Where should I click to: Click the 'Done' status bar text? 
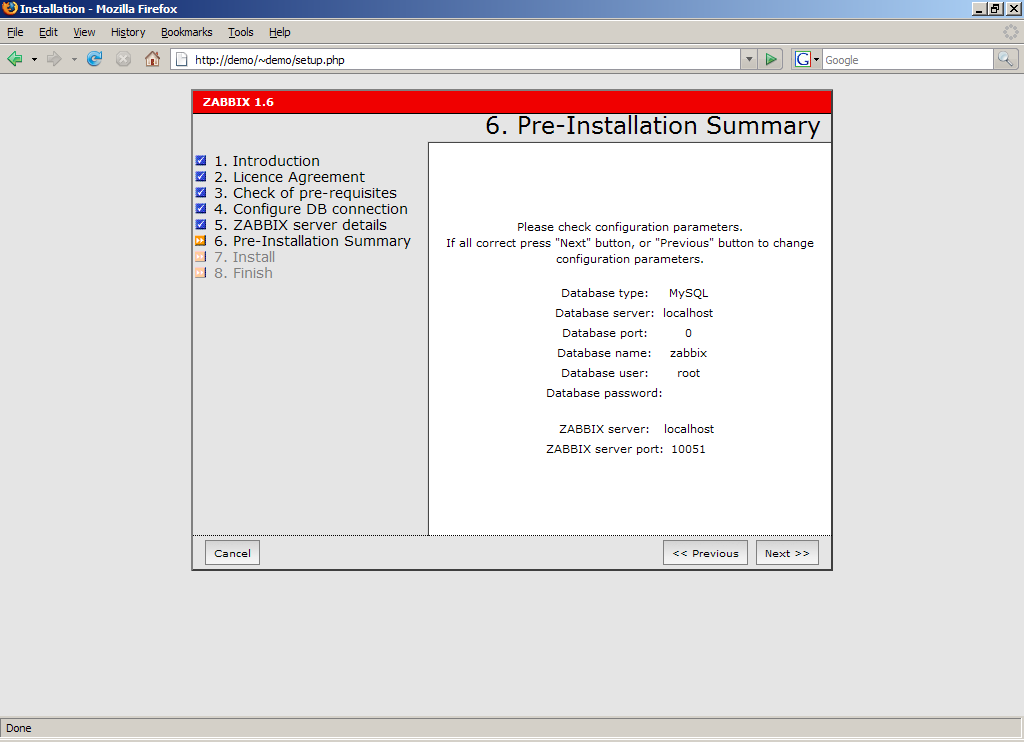tap(19, 728)
